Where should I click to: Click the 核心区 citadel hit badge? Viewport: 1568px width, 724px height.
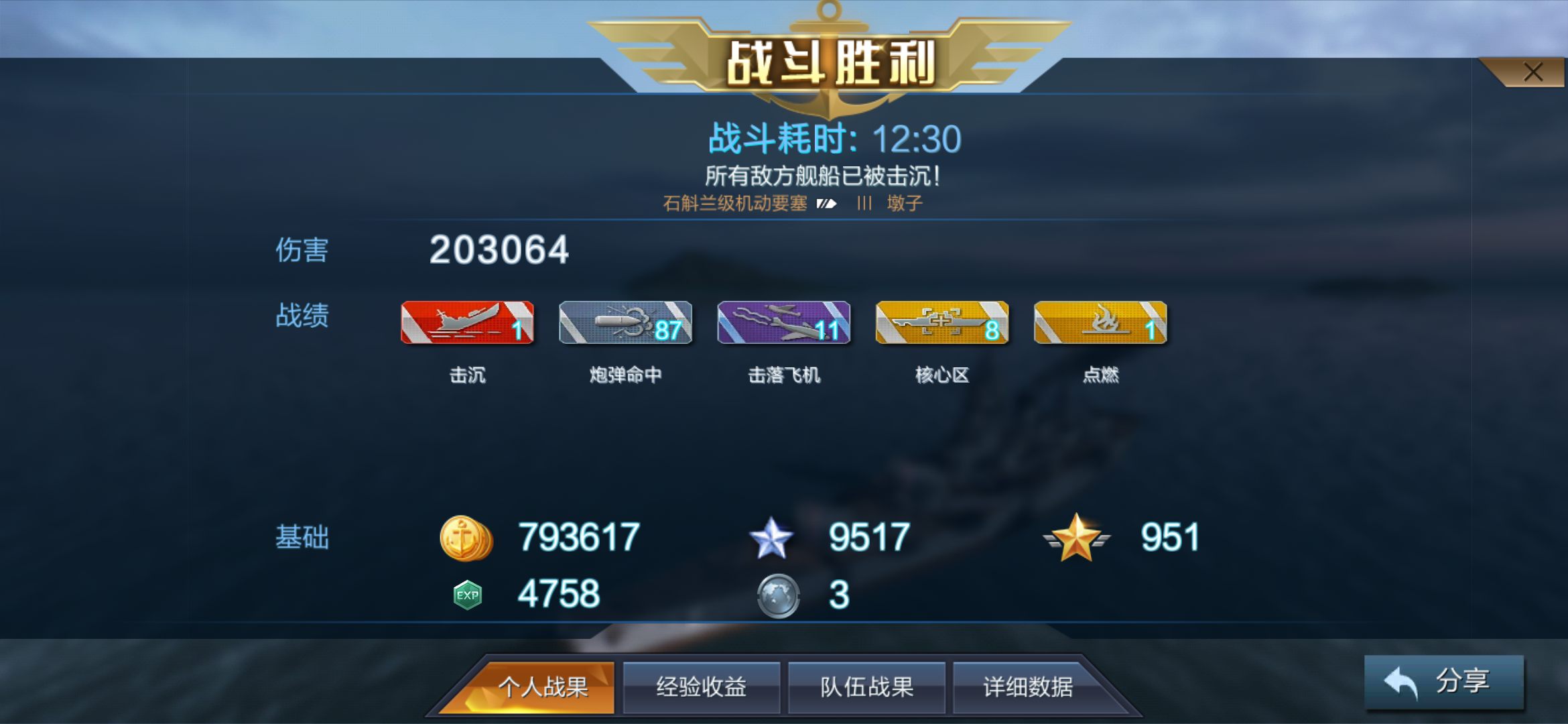(x=941, y=322)
